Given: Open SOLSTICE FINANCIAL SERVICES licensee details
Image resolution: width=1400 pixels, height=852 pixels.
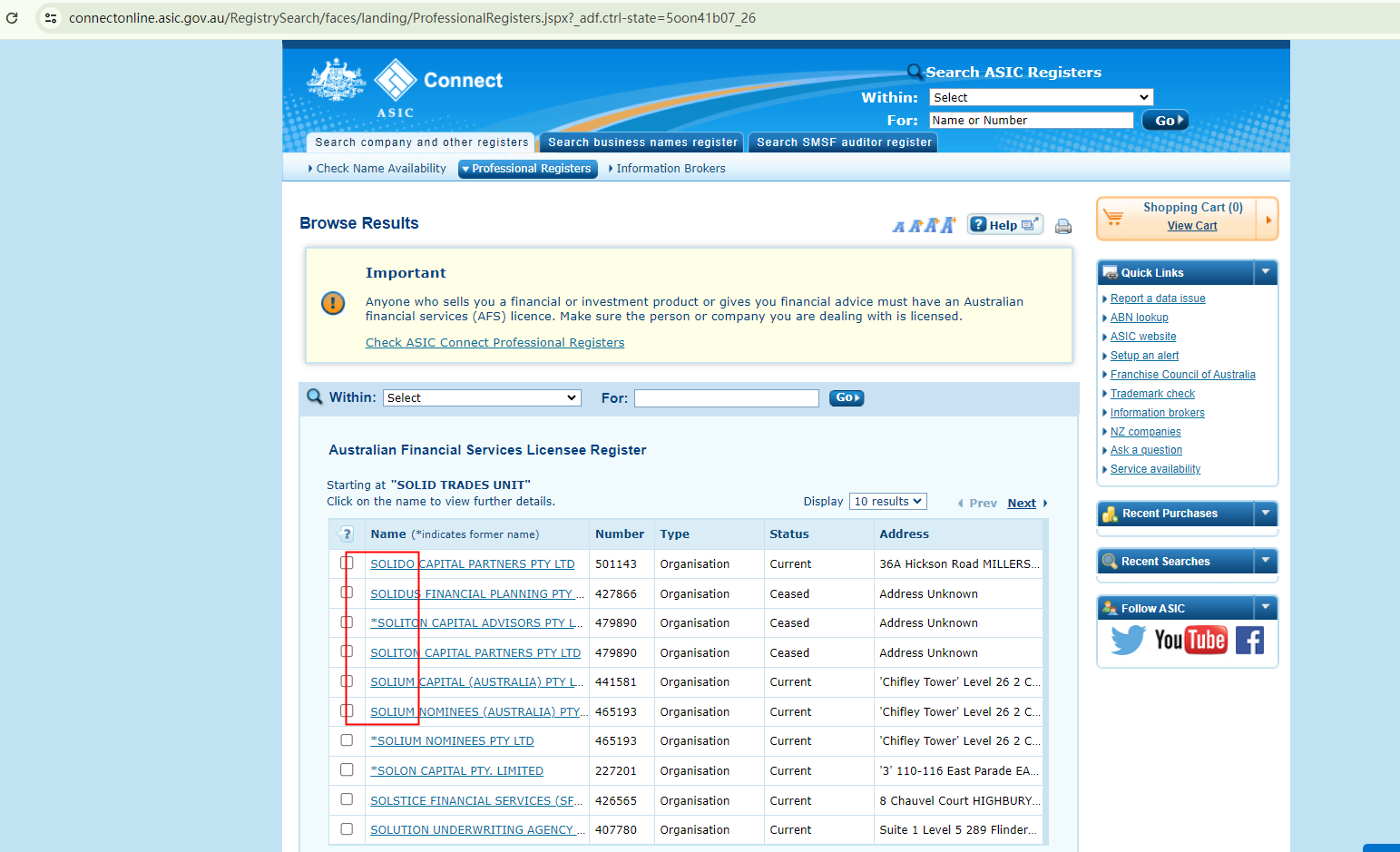Looking at the screenshot, I should point(477,800).
